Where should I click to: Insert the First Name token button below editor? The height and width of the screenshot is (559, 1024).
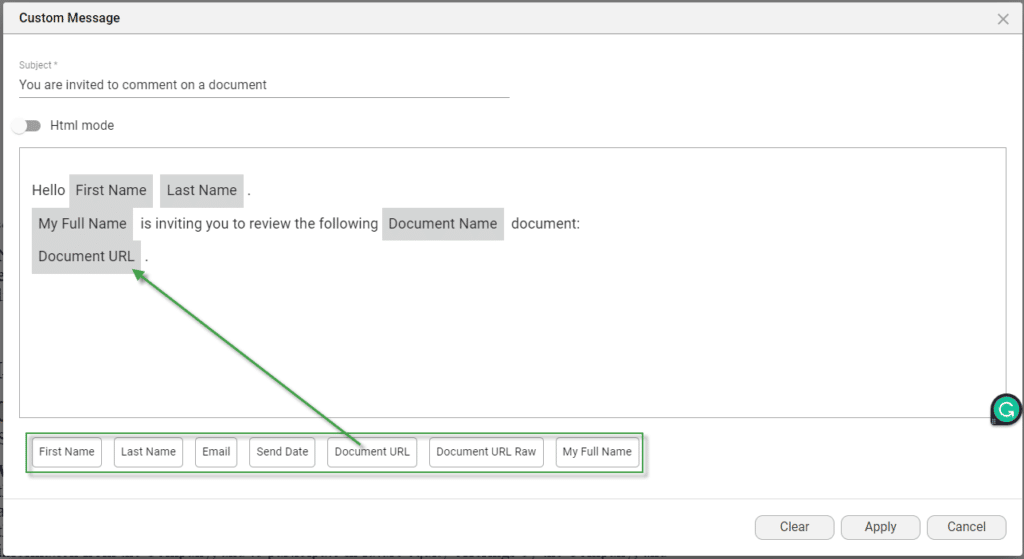click(67, 452)
